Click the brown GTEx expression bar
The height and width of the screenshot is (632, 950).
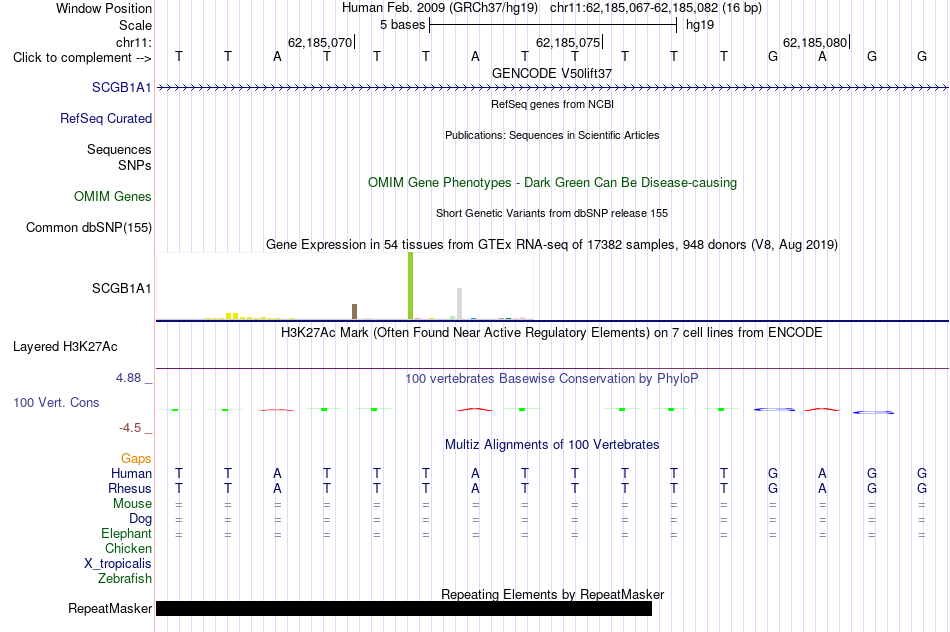click(x=354, y=311)
